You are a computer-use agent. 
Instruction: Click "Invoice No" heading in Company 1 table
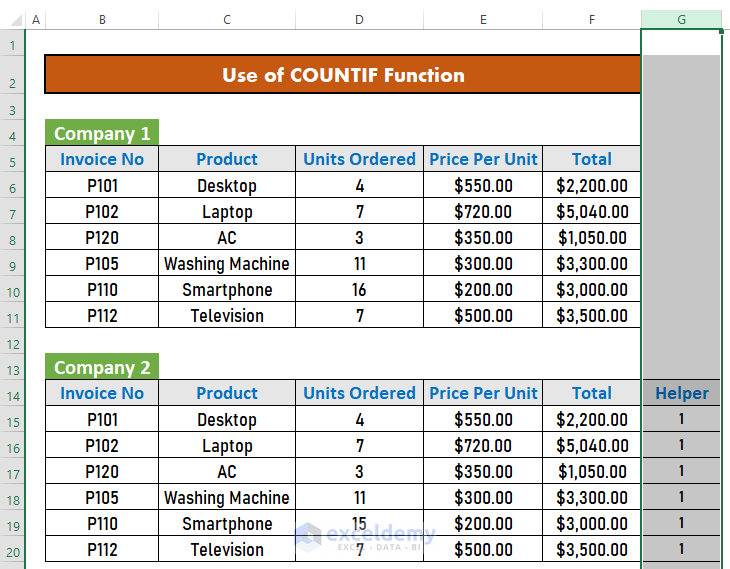[102, 160]
